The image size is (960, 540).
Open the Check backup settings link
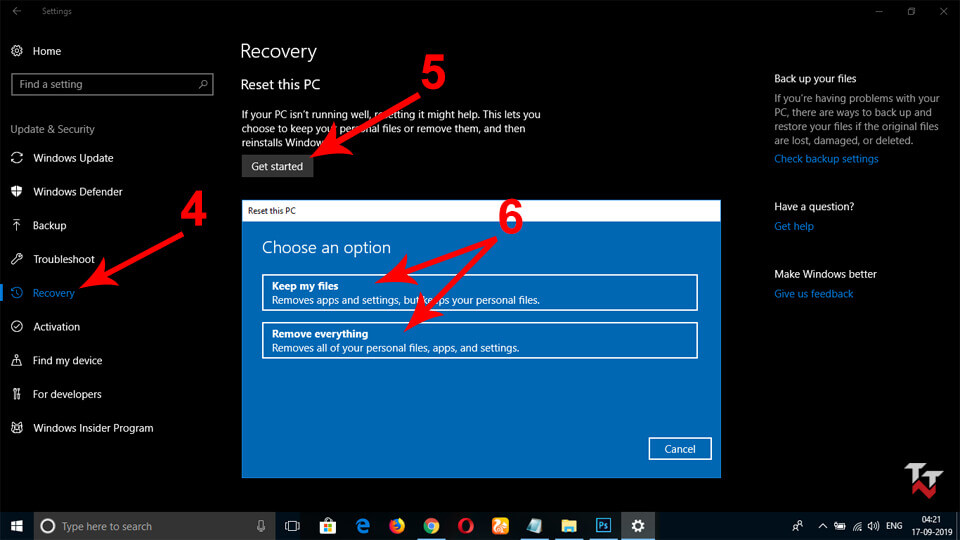tap(826, 159)
